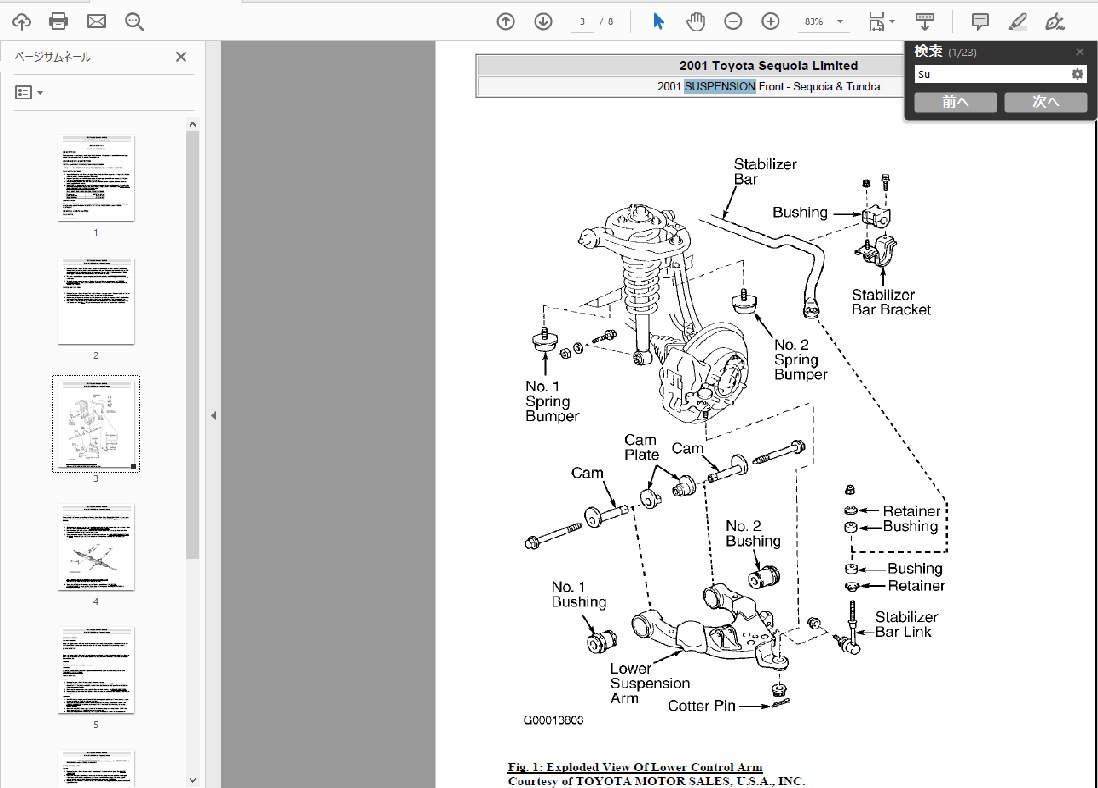Select the highlighter pen tool
Image resolution: width=1098 pixels, height=788 pixels.
[x=1017, y=22]
